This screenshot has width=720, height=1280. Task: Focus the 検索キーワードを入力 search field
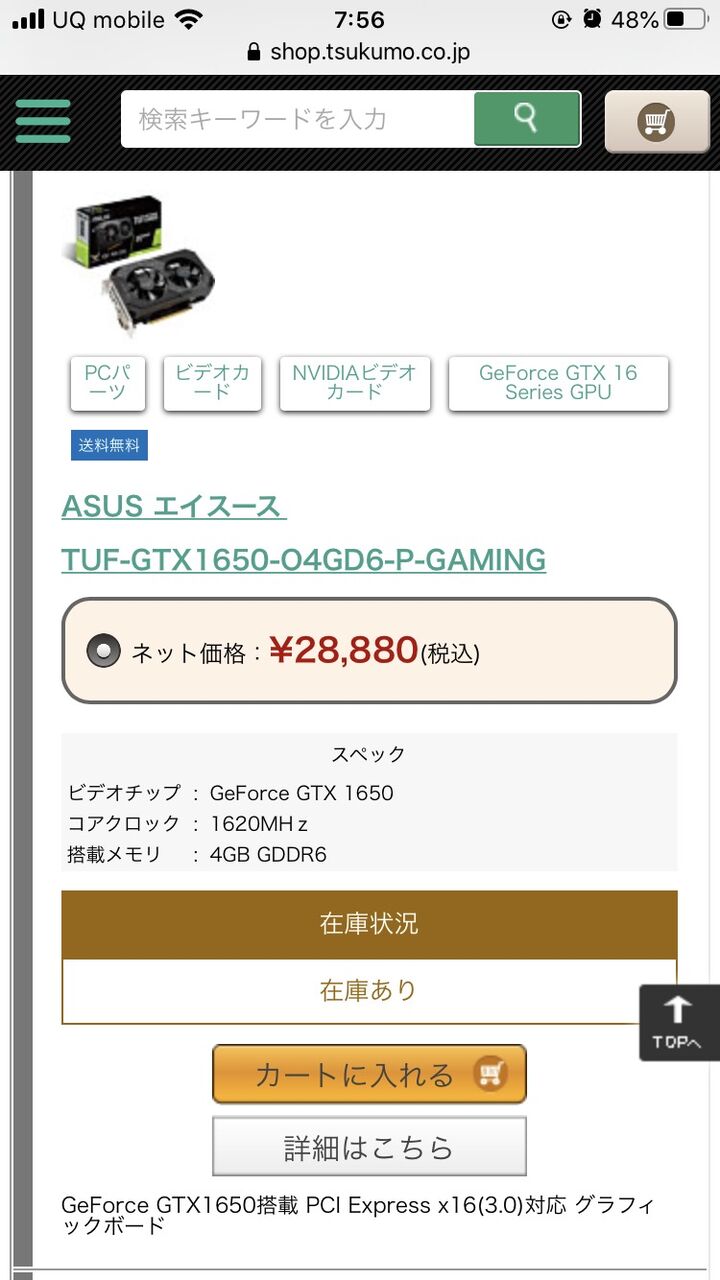pyautogui.click(x=298, y=119)
